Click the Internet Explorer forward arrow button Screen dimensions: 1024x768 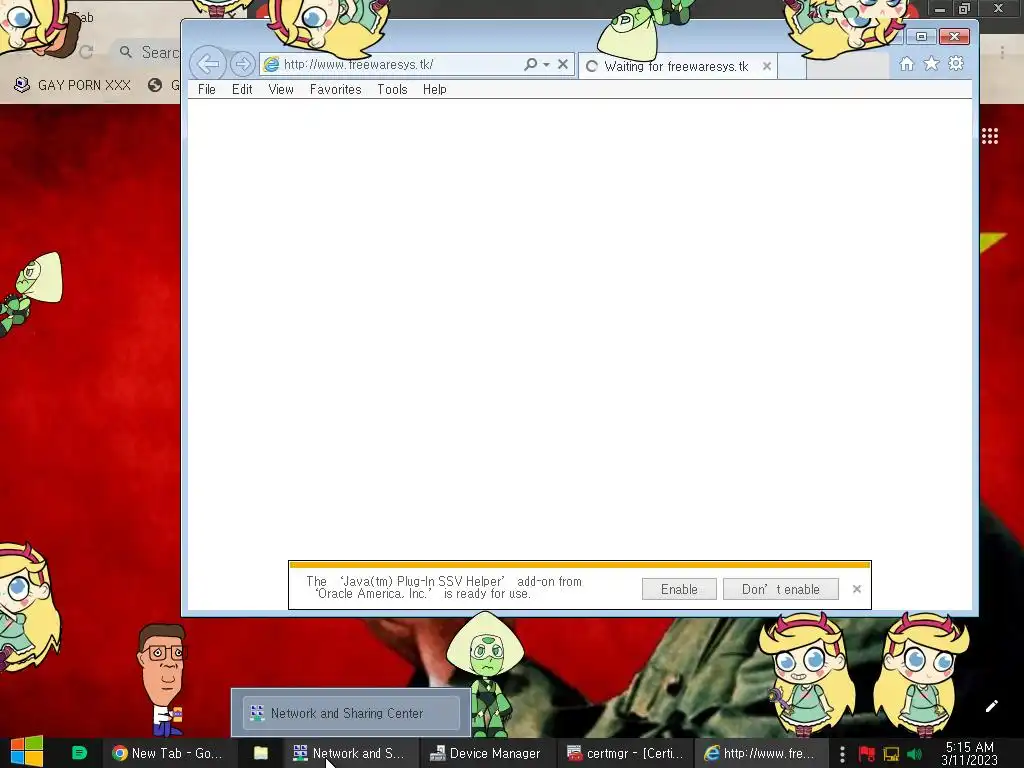pyautogui.click(x=242, y=64)
